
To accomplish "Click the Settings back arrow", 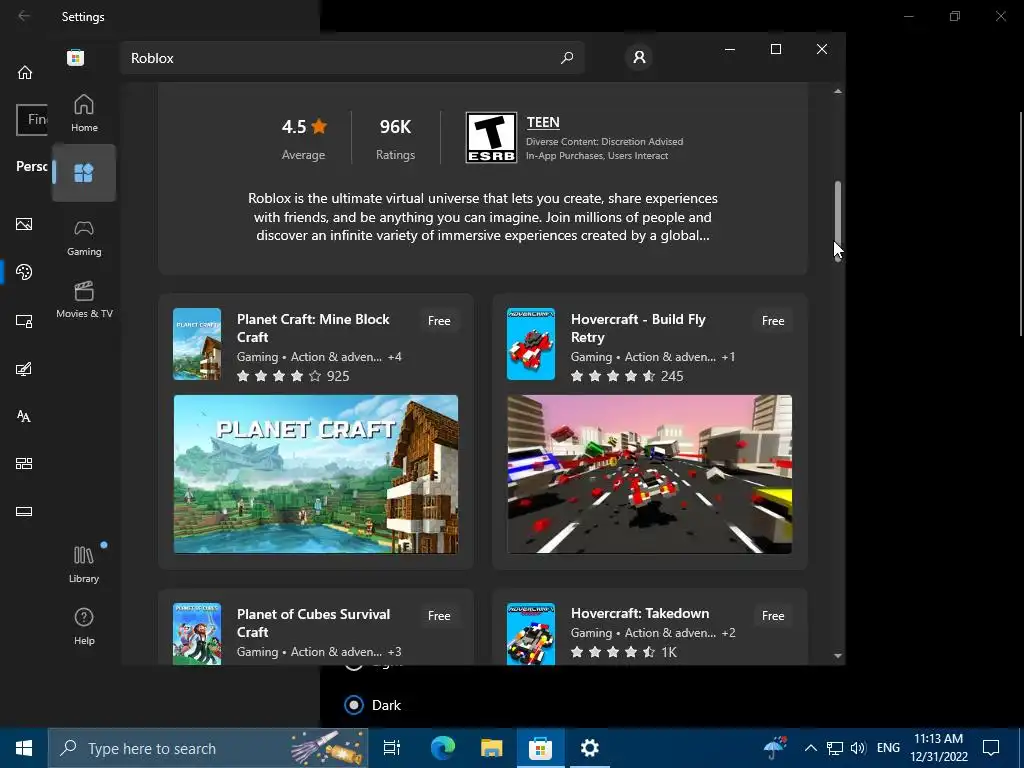I will click(x=24, y=16).
